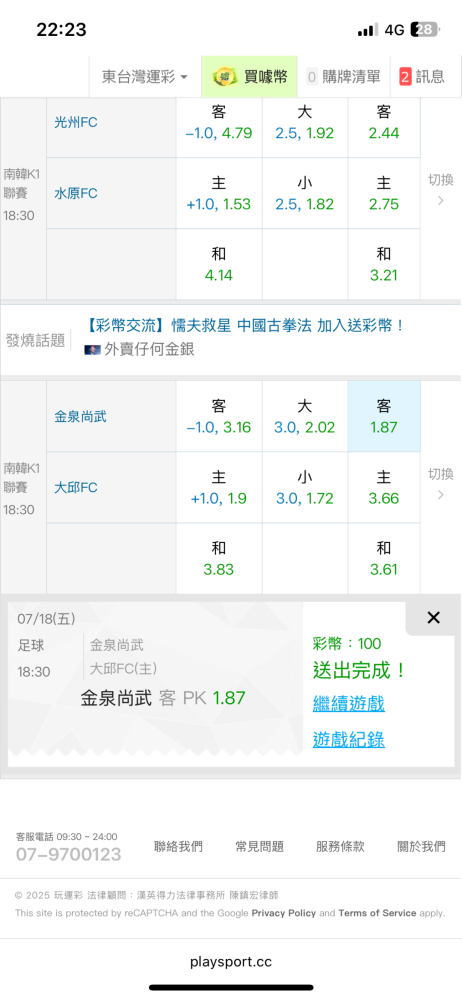Viewport: 462px width, 1000px height.
Task: Open team link 水原FC
Action: pos(76,193)
